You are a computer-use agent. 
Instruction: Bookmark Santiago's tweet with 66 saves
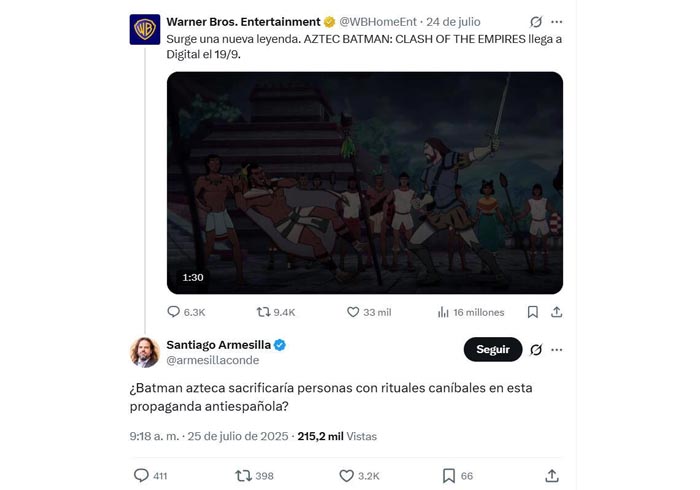tap(458, 476)
